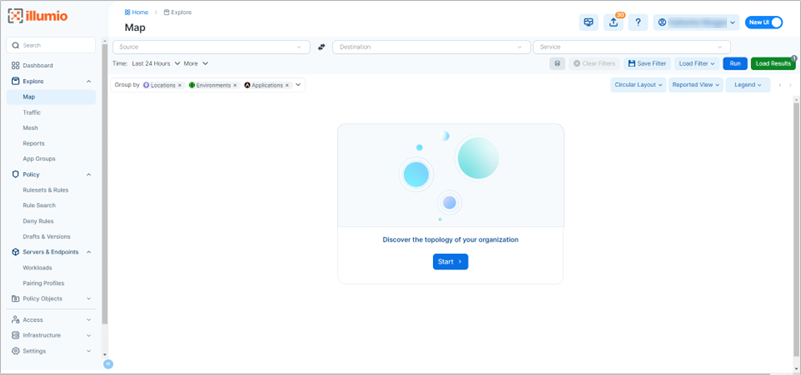801x375 pixels.
Task: Expand the More filter options
Action: point(196,63)
